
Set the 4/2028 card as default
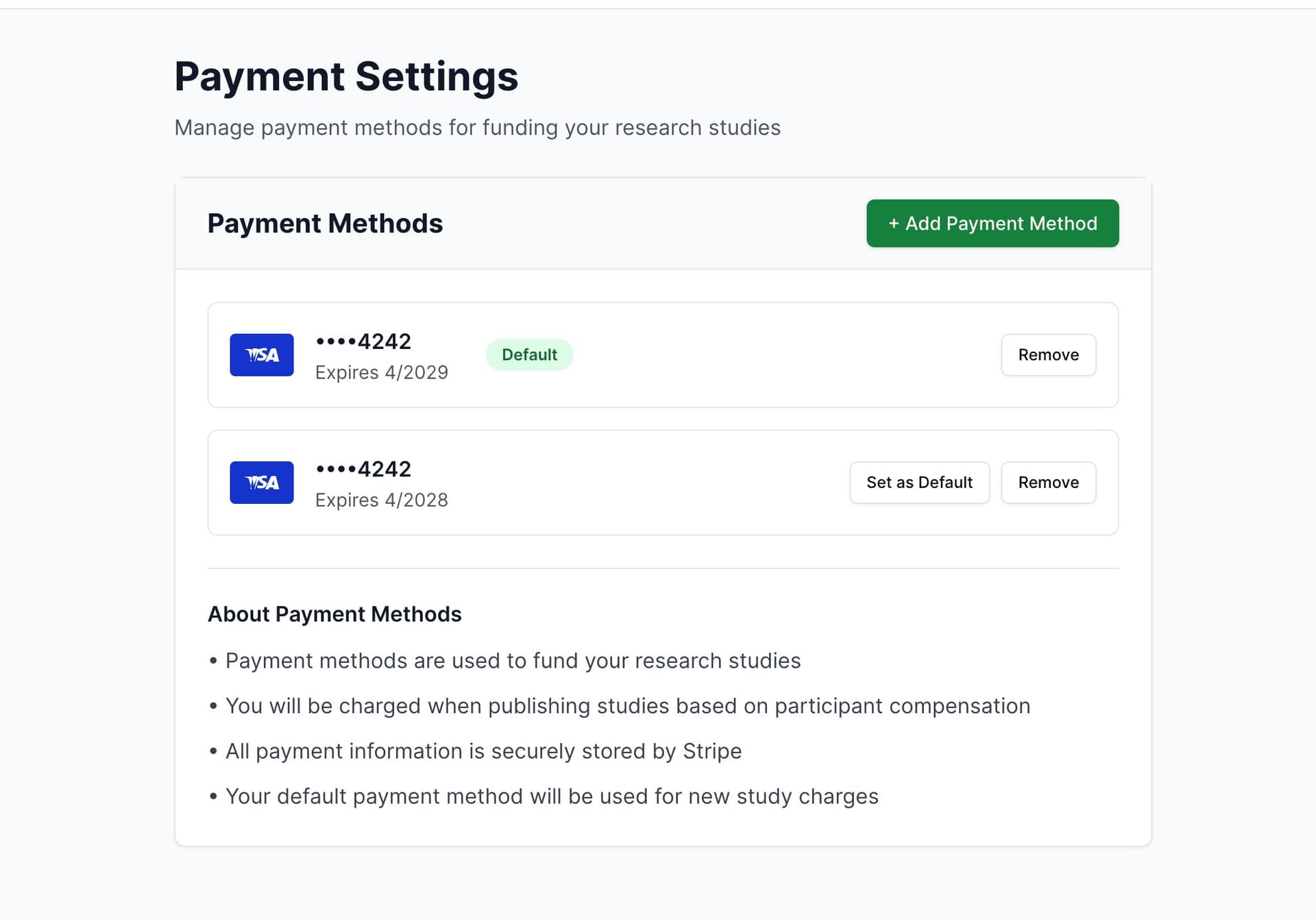919,482
